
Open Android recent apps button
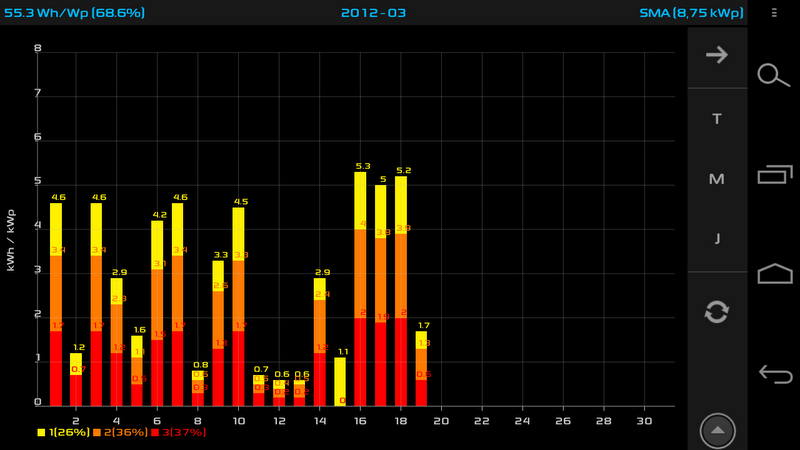tap(774, 174)
